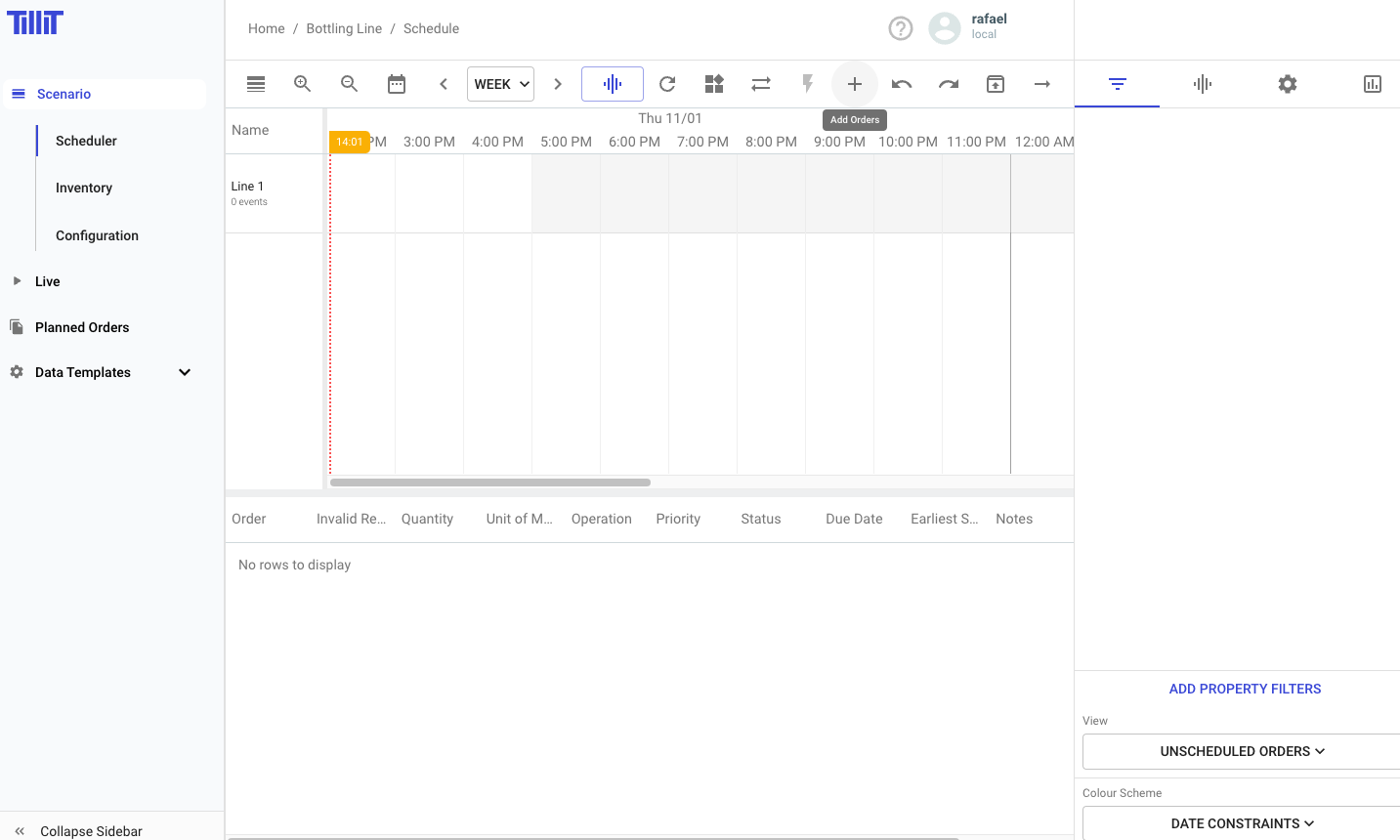Click the Add Orders plus icon

pyautogui.click(x=854, y=84)
